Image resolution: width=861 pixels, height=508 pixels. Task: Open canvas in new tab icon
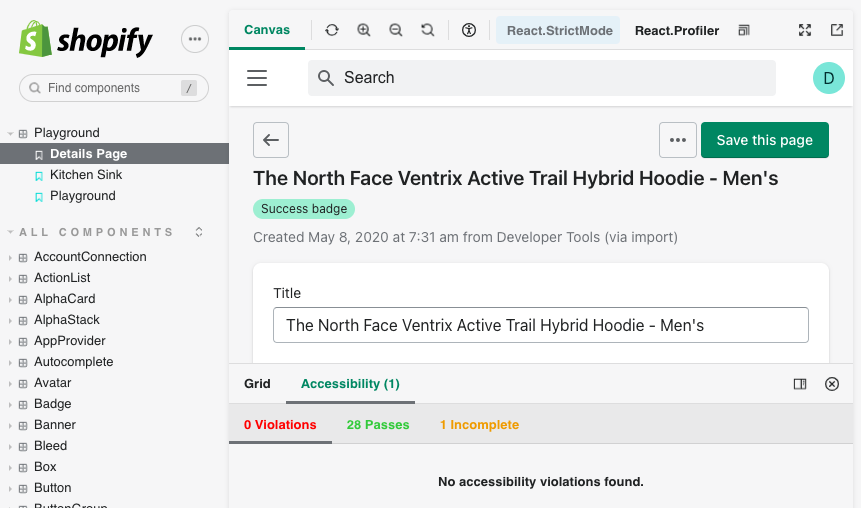pos(837,30)
